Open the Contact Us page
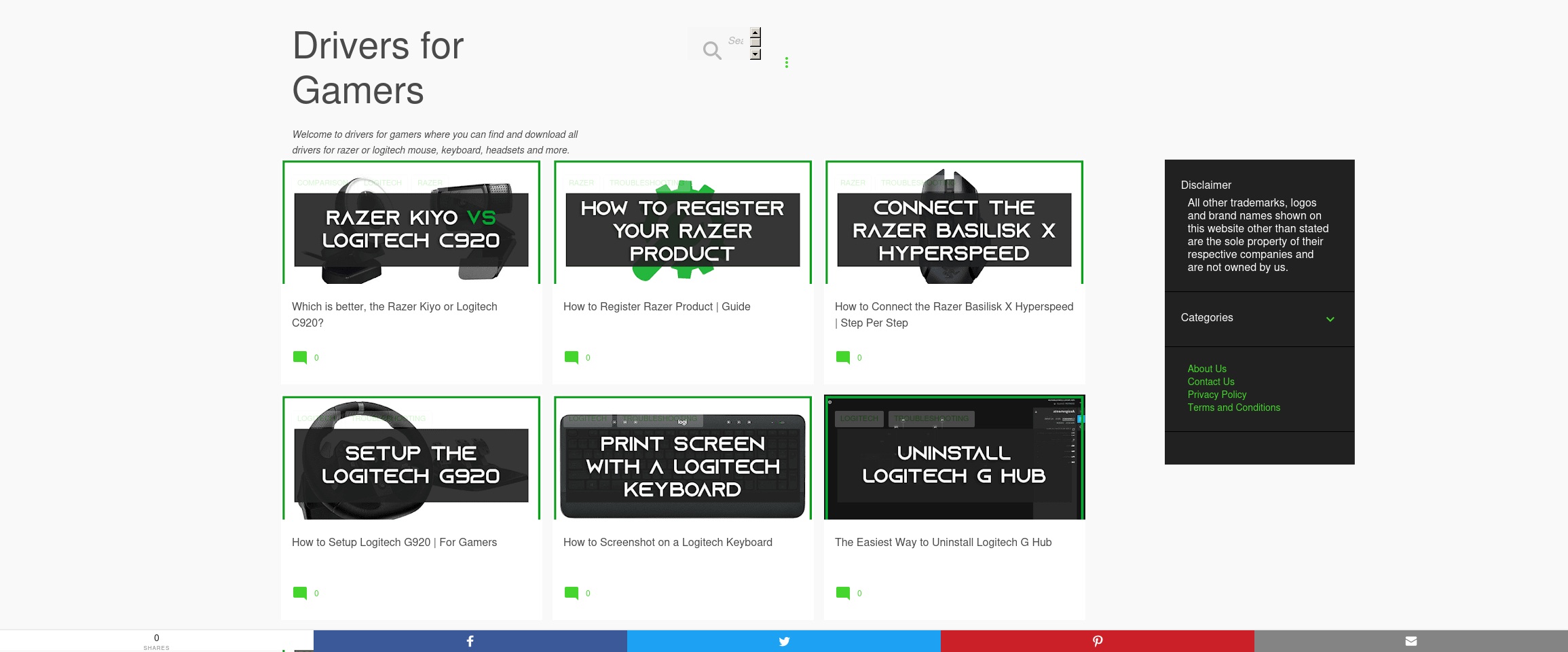1568x652 pixels. [x=1211, y=382]
